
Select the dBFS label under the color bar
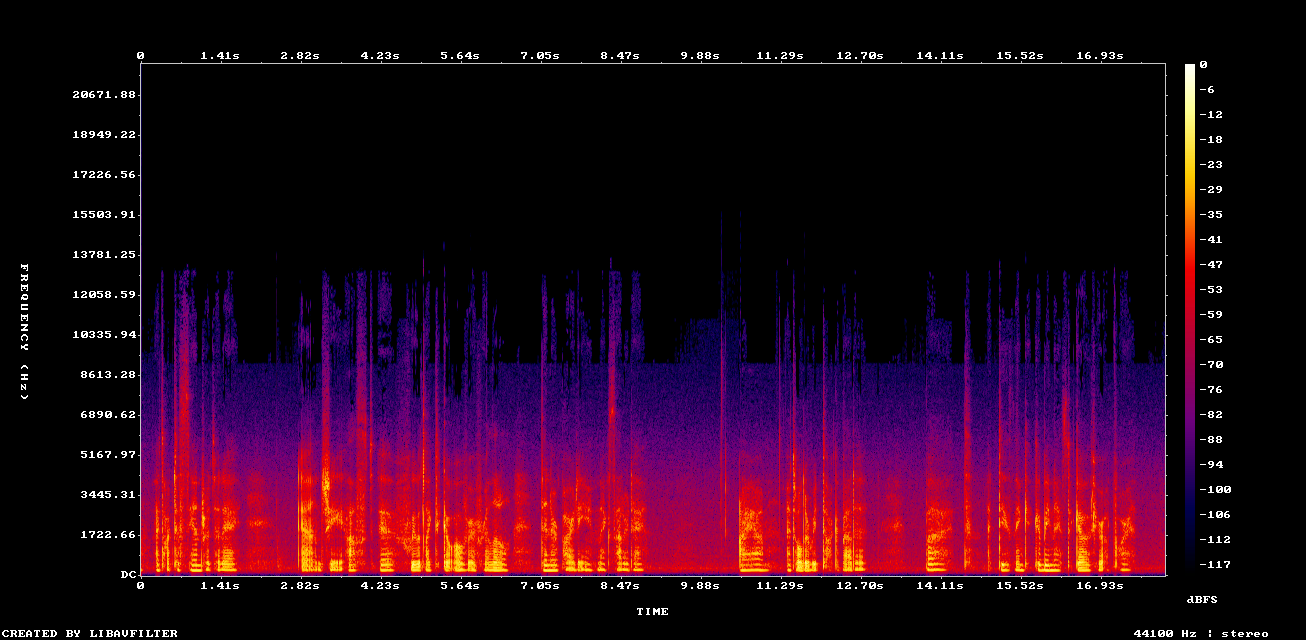click(x=1201, y=598)
